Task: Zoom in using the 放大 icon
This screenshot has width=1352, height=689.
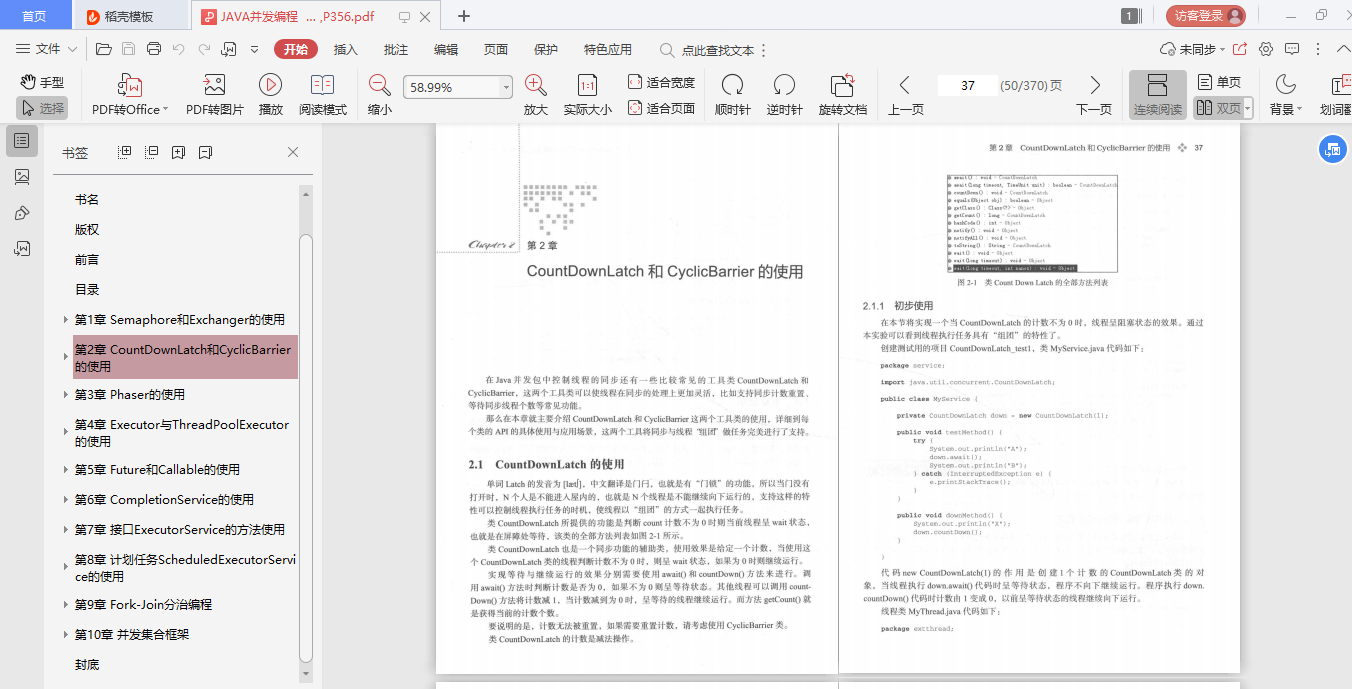Action: point(536,96)
